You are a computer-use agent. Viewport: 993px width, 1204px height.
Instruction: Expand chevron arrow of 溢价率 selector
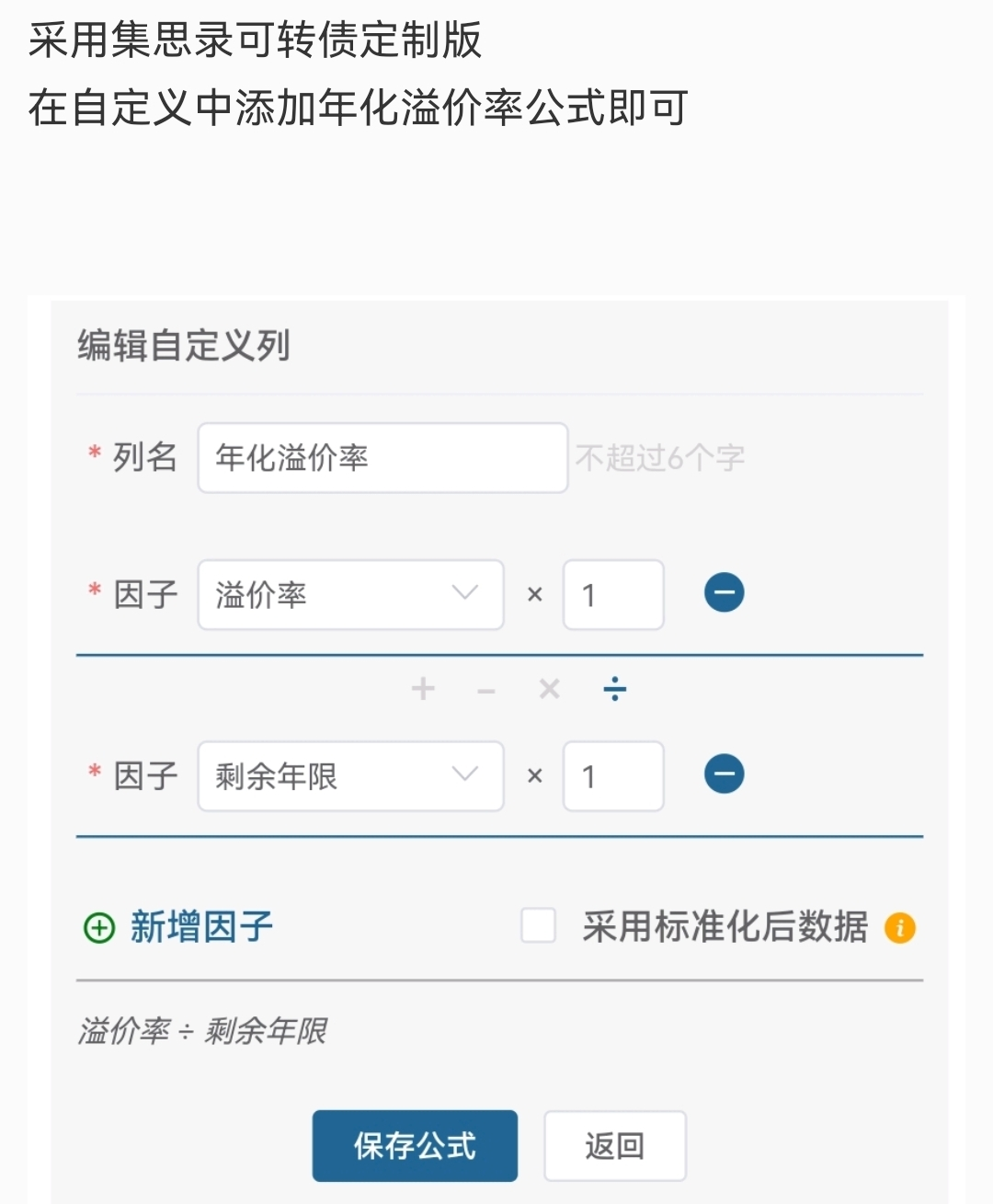[465, 593]
